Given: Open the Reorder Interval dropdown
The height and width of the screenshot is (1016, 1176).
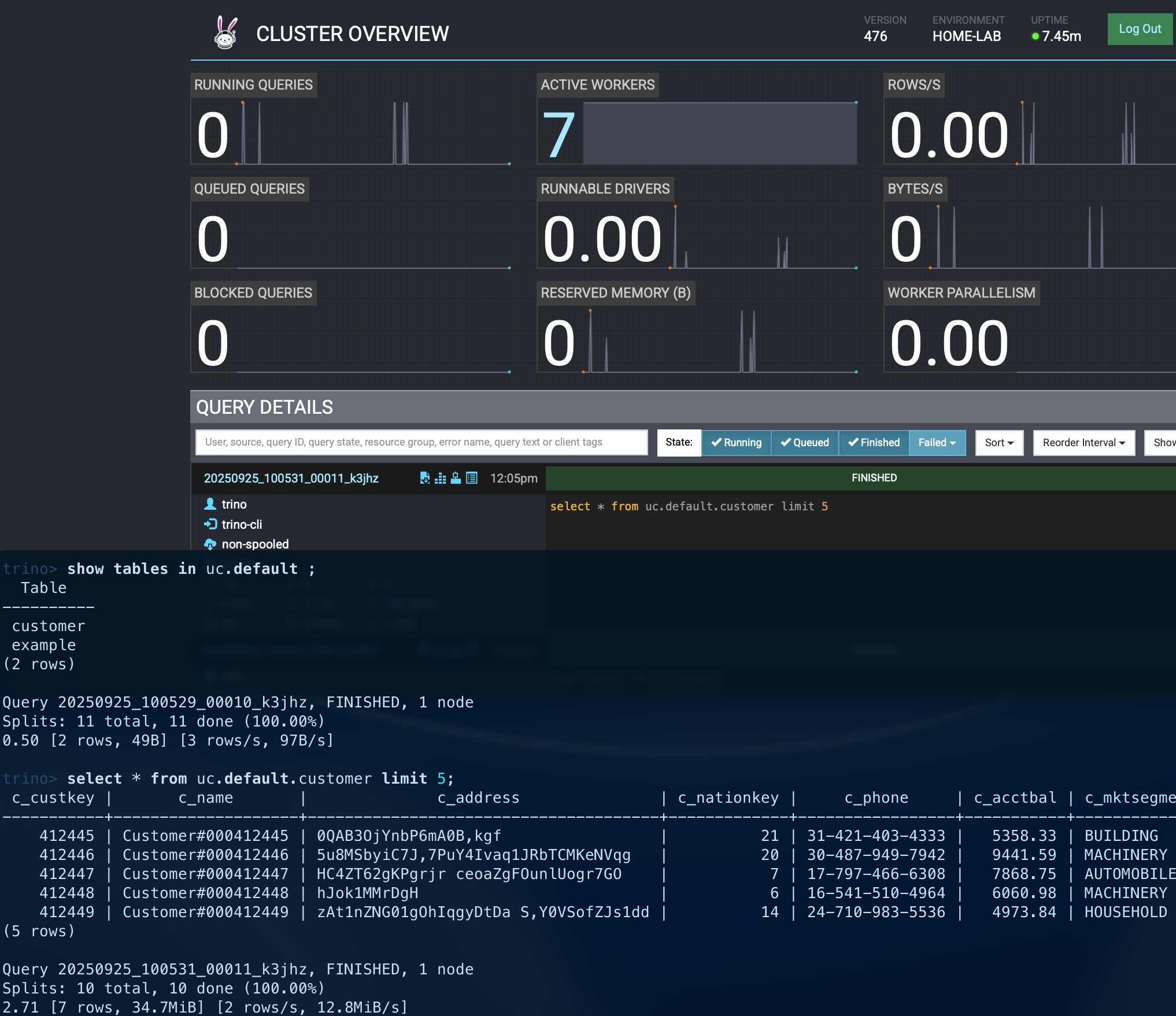Looking at the screenshot, I should click(1084, 443).
